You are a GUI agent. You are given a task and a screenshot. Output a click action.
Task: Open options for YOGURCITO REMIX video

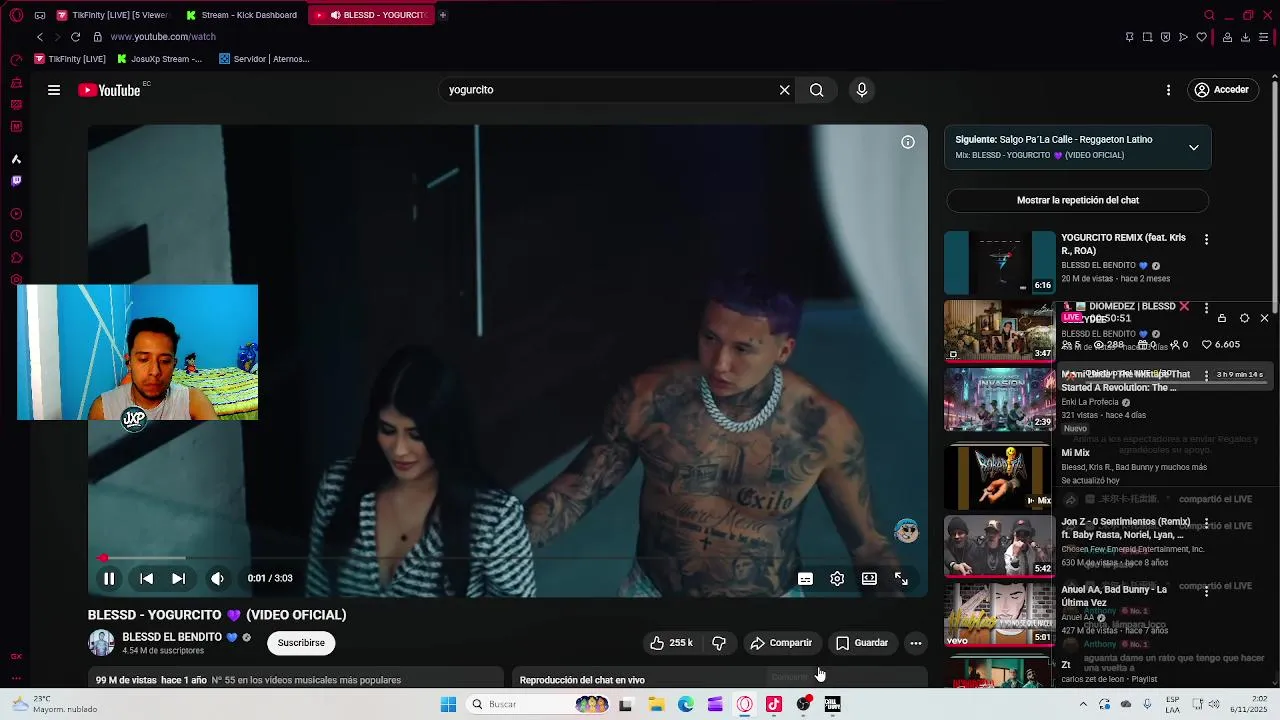click(1206, 239)
